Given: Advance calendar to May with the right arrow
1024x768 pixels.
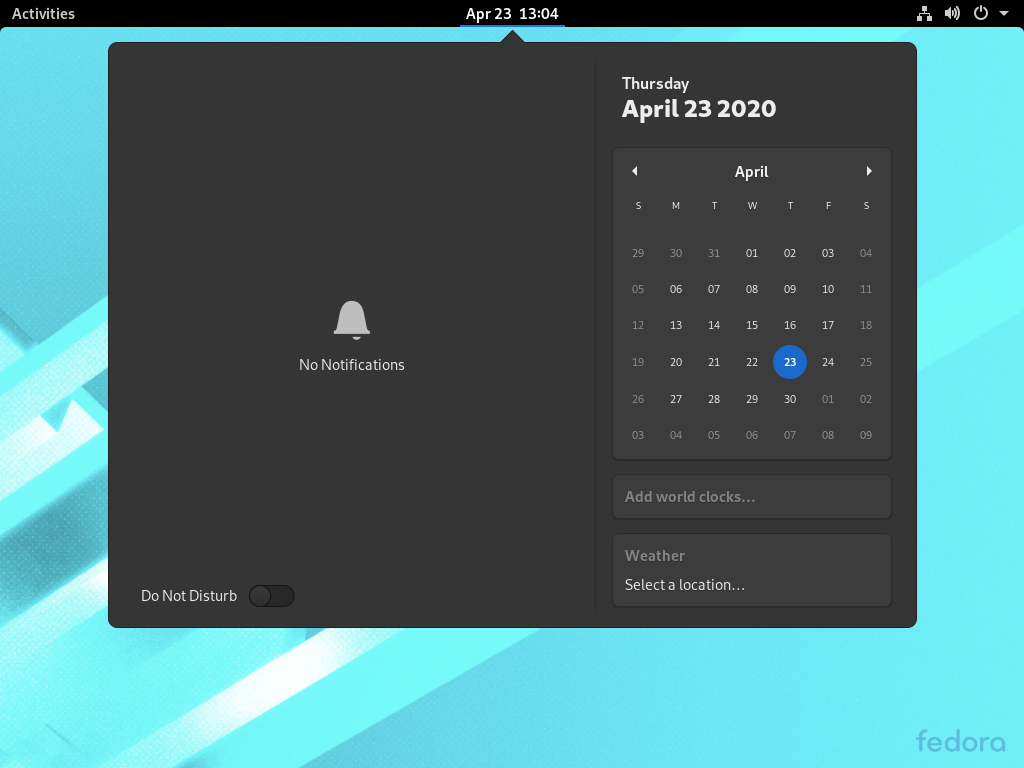Looking at the screenshot, I should click(868, 171).
